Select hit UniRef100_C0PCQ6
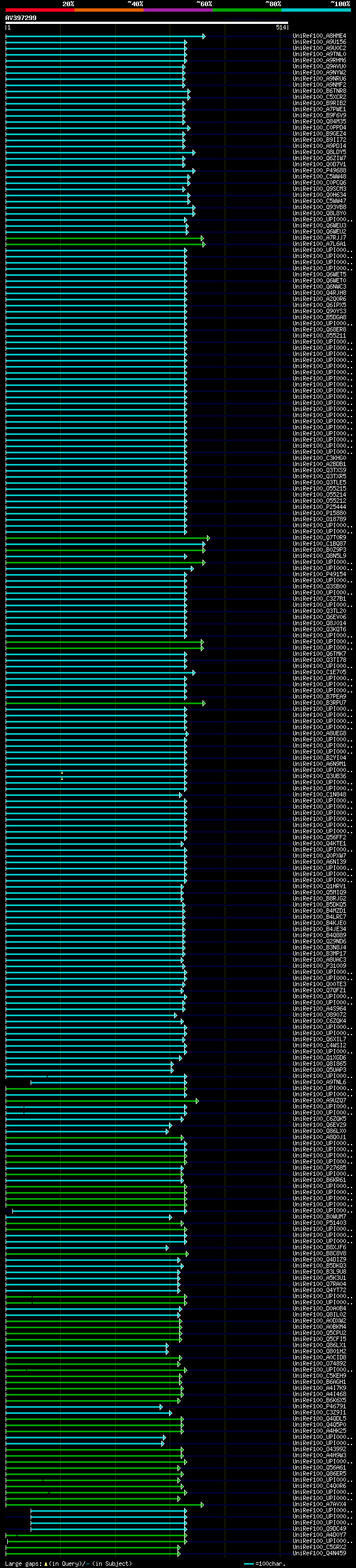This screenshot has height=1568, width=356. pyautogui.click(x=319, y=182)
